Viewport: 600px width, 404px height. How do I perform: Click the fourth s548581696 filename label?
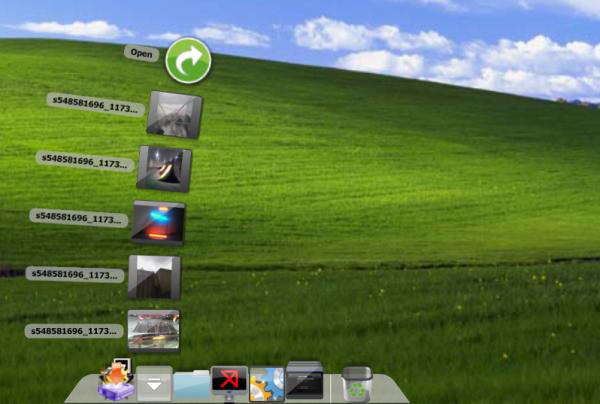(75, 273)
